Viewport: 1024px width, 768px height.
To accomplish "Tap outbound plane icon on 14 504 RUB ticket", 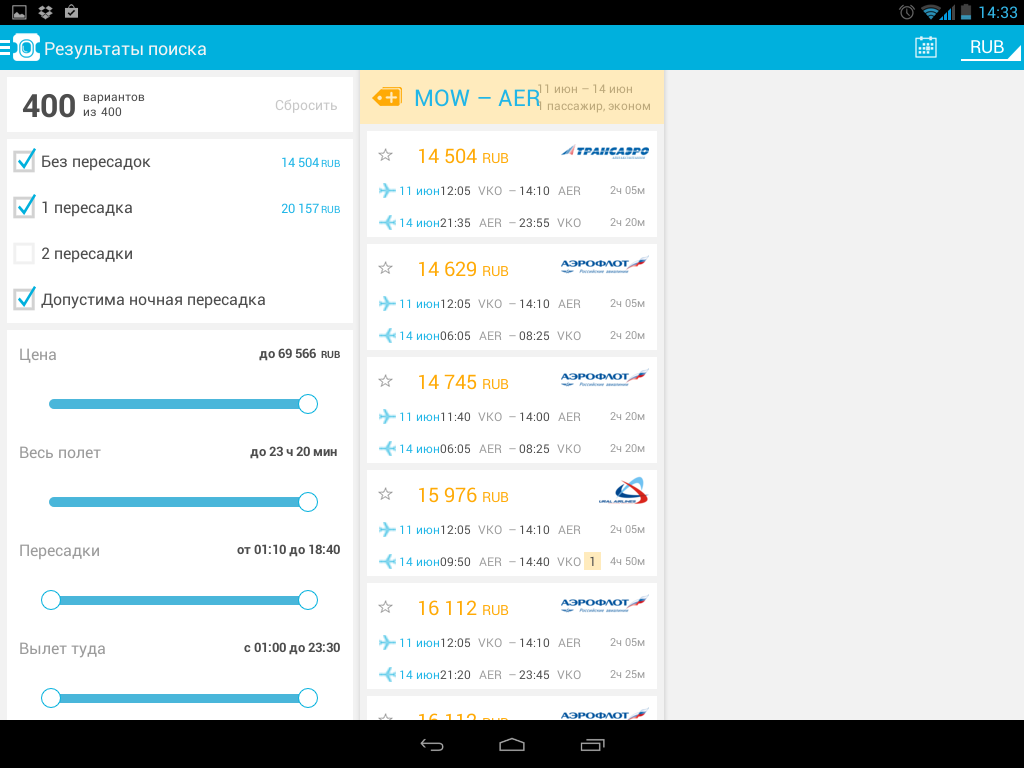I will click(x=387, y=191).
